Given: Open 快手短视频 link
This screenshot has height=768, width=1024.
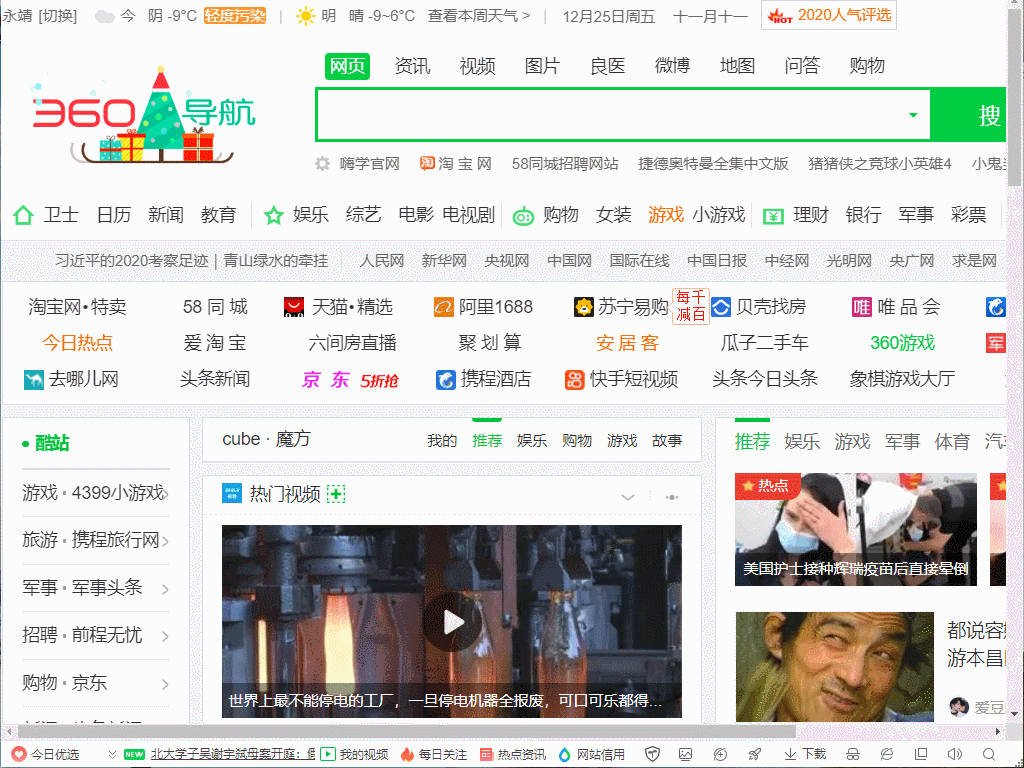Looking at the screenshot, I should coord(622,379).
